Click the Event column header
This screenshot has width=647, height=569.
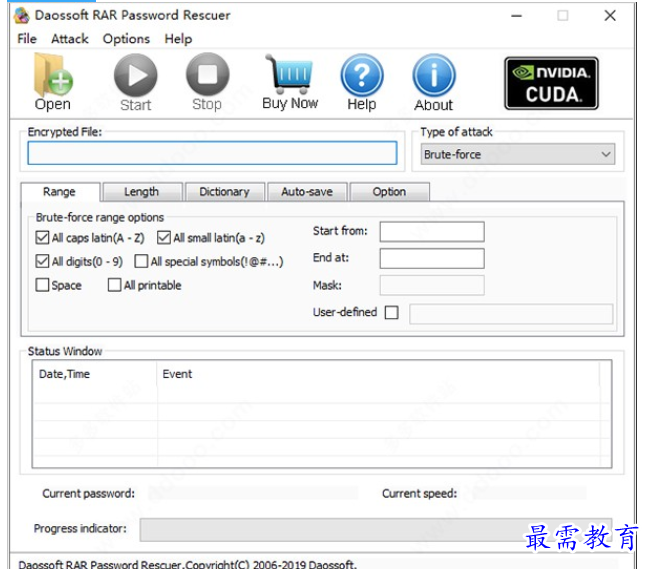378,374
